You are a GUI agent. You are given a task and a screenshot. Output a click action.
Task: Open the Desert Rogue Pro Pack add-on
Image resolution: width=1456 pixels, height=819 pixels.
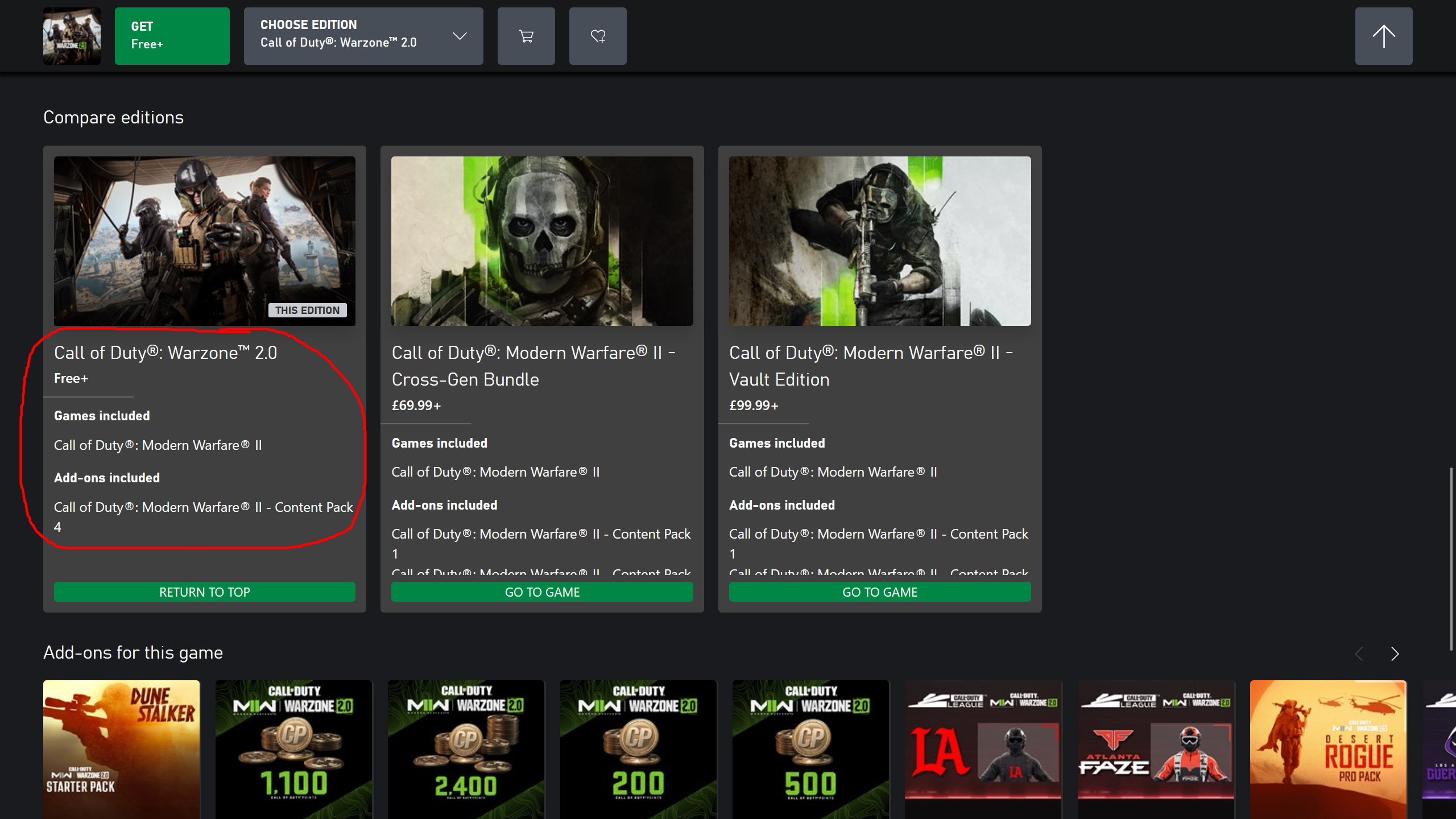[1329, 750]
